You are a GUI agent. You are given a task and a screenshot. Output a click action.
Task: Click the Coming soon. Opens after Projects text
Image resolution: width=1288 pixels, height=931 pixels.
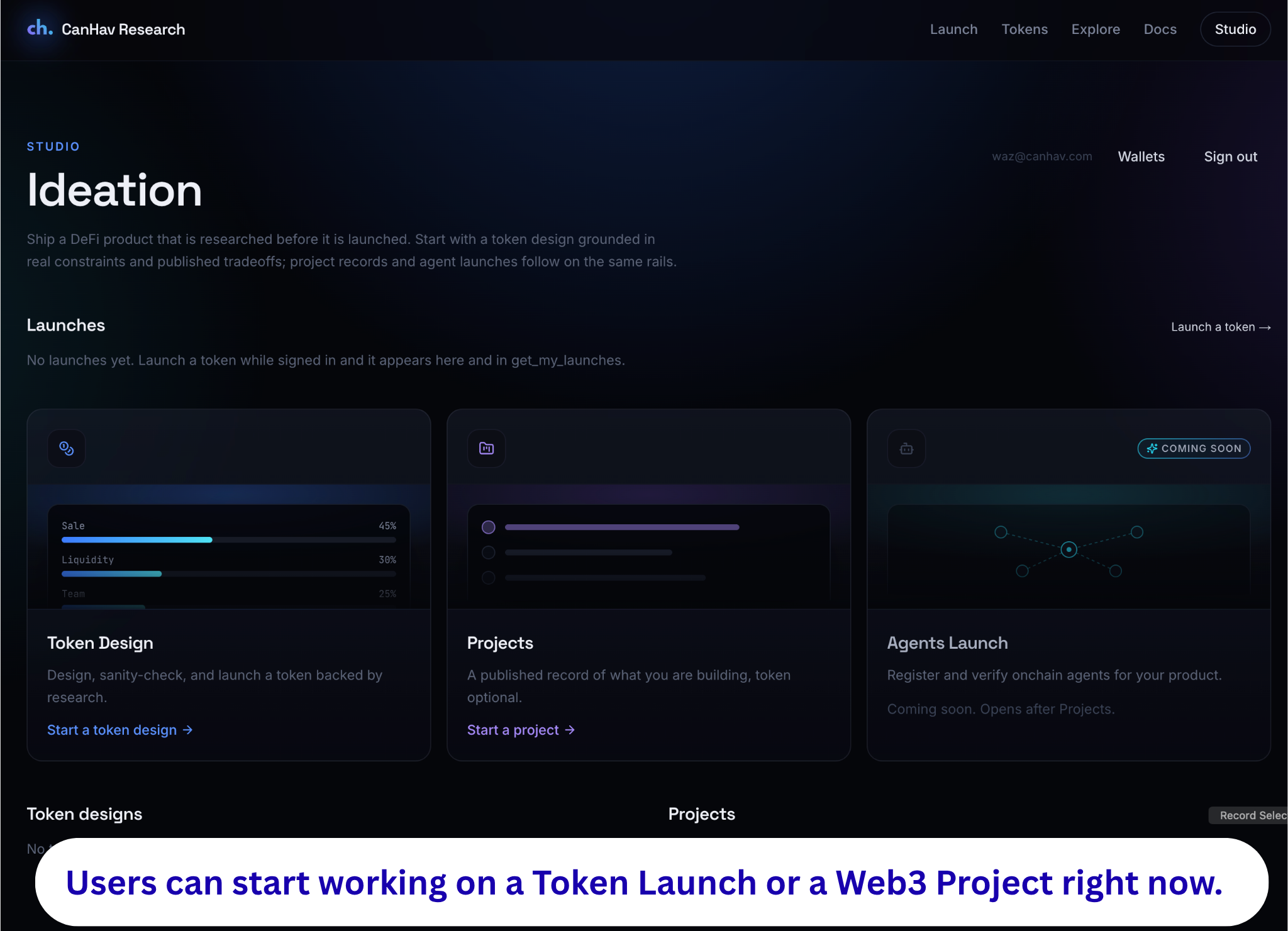[1001, 709]
